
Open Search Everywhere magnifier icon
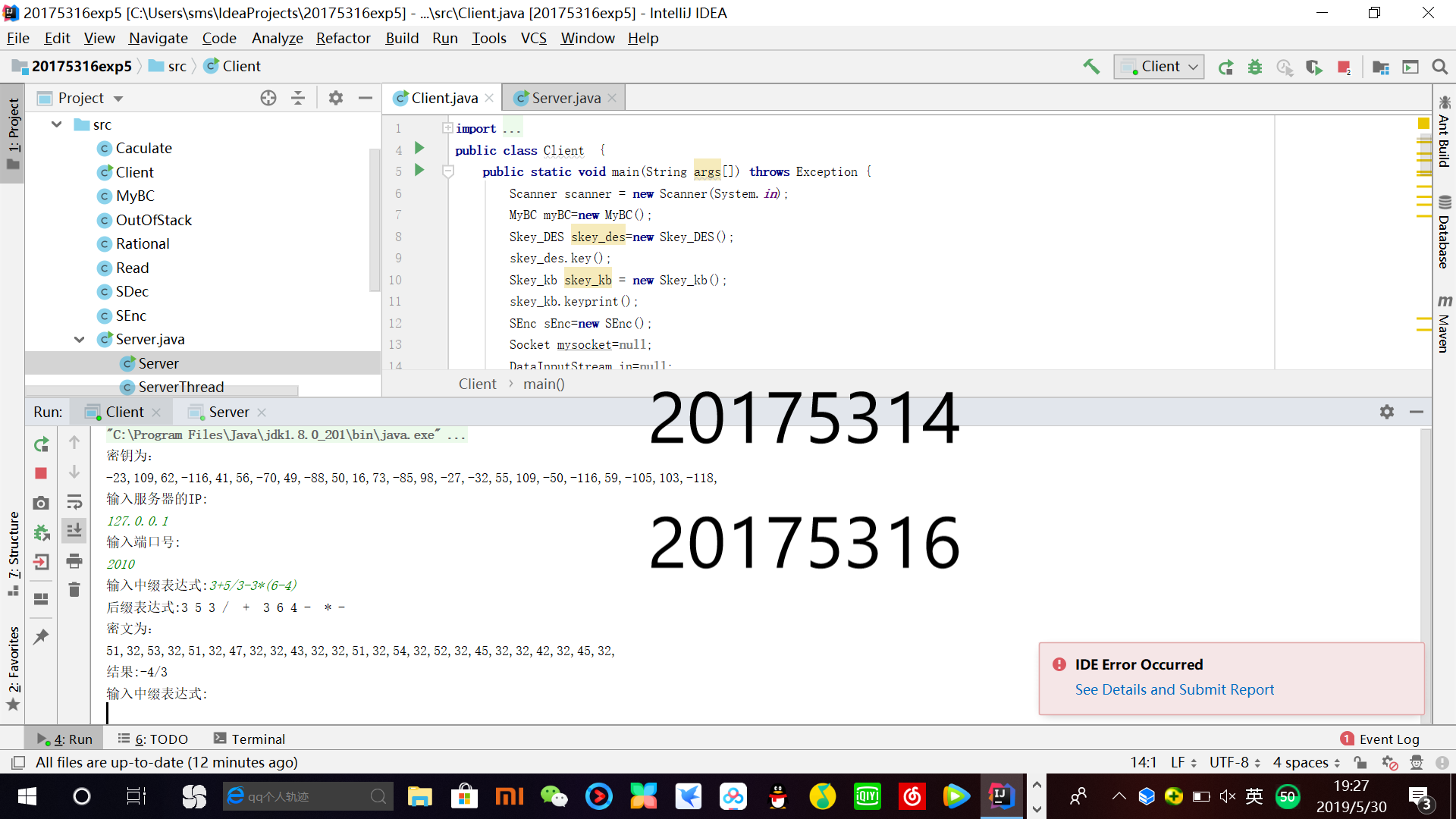1440,67
